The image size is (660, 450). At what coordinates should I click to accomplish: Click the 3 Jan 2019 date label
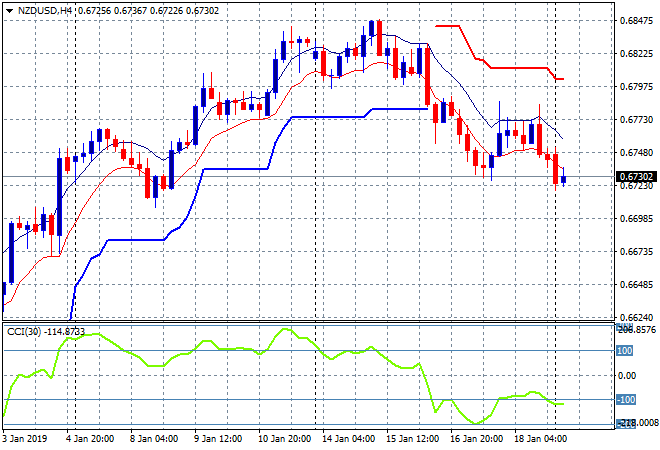25,439
